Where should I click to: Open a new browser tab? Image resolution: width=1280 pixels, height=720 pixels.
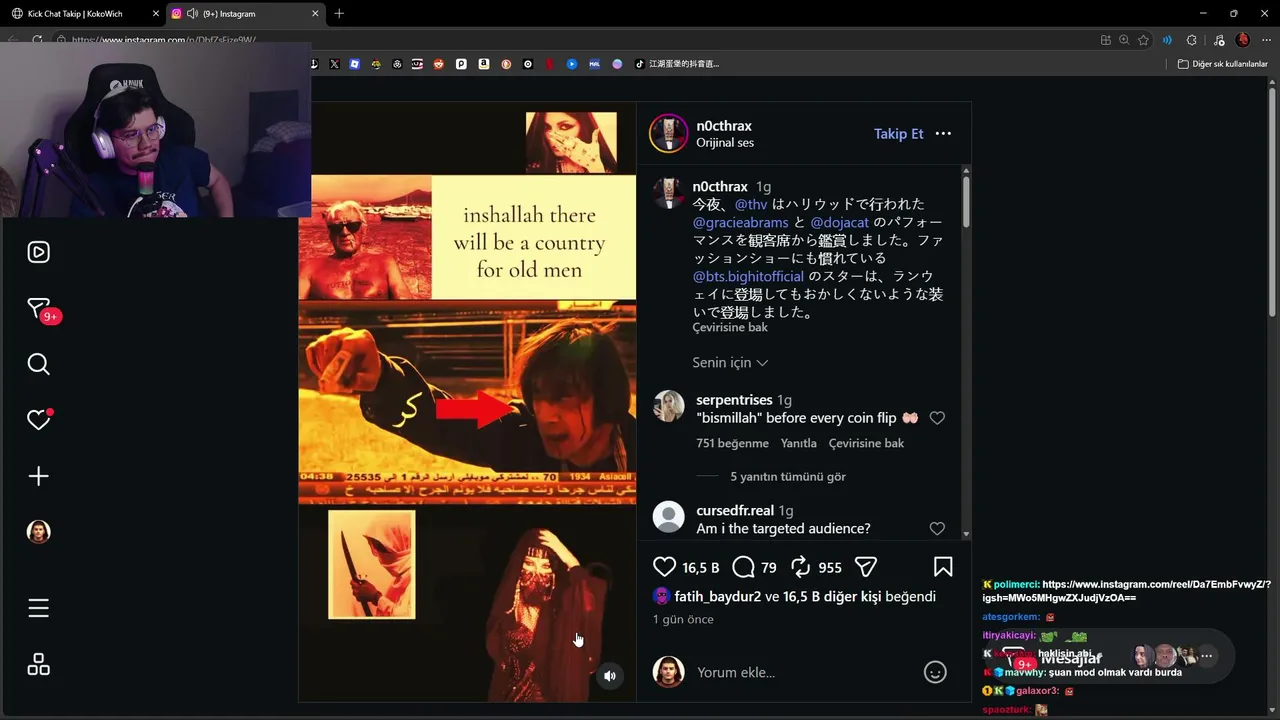339,14
